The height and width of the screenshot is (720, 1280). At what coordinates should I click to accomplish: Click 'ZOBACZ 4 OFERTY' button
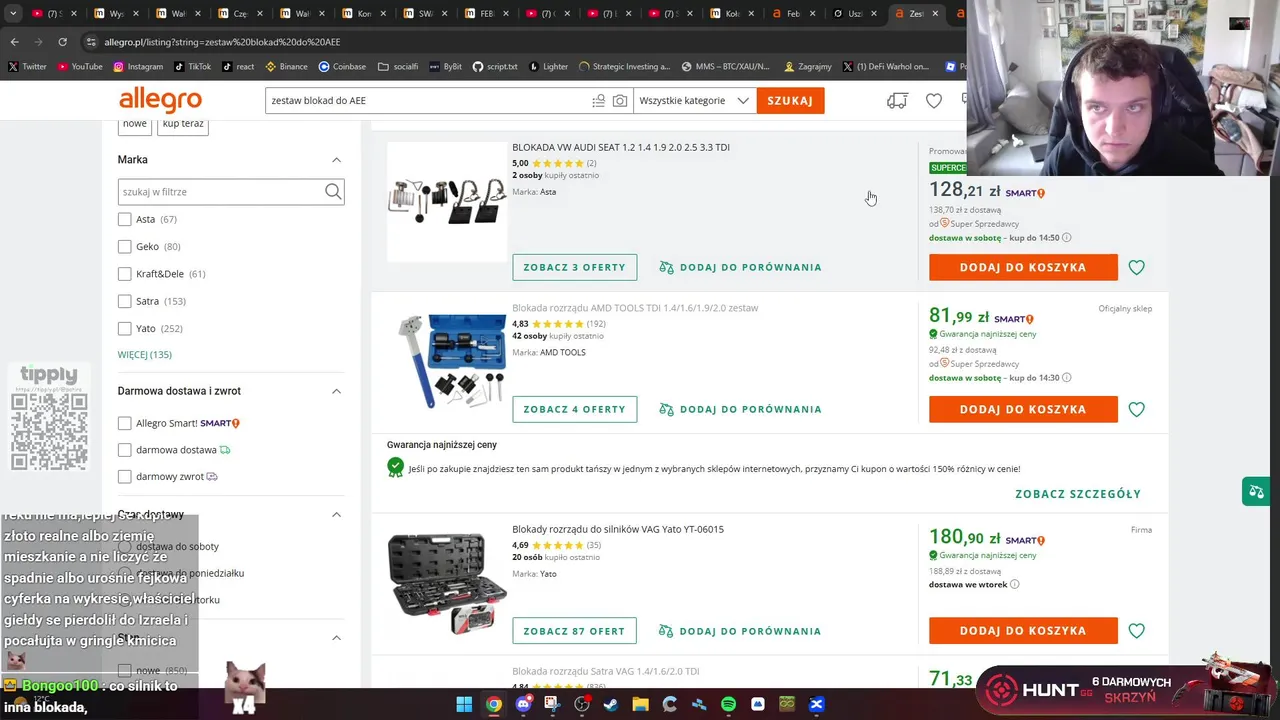click(574, 409)
